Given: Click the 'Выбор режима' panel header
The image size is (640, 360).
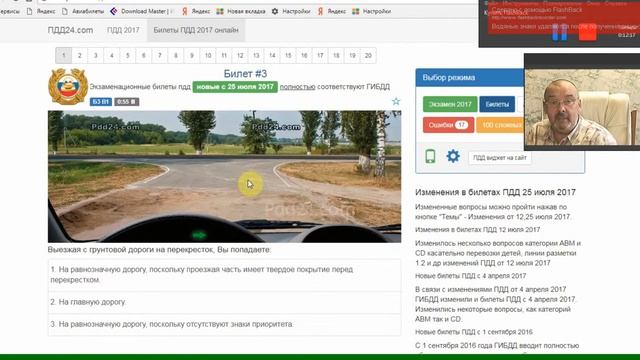Looking at the screenshot, I should 470,78.
